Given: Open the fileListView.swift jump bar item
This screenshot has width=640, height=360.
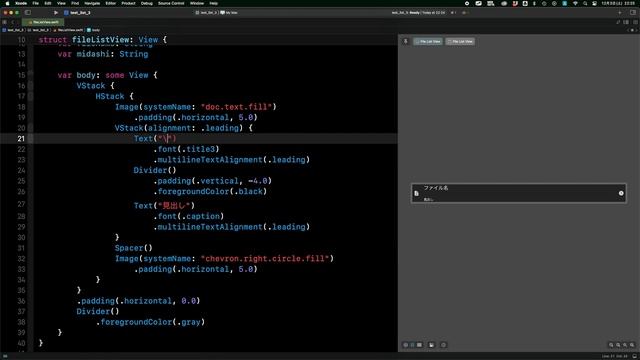Looking at the screenshot, I should pyautogui.click(x=68, y=30).
